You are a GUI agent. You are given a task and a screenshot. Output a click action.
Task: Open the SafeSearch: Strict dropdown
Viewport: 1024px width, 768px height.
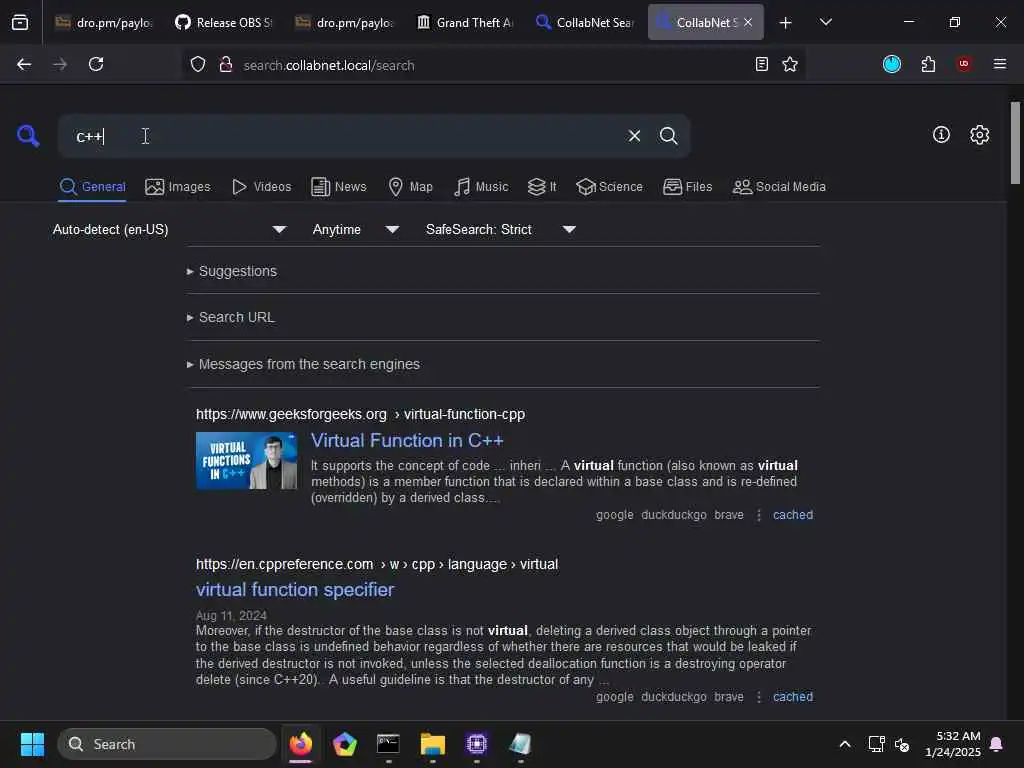(x=501, y=229)
